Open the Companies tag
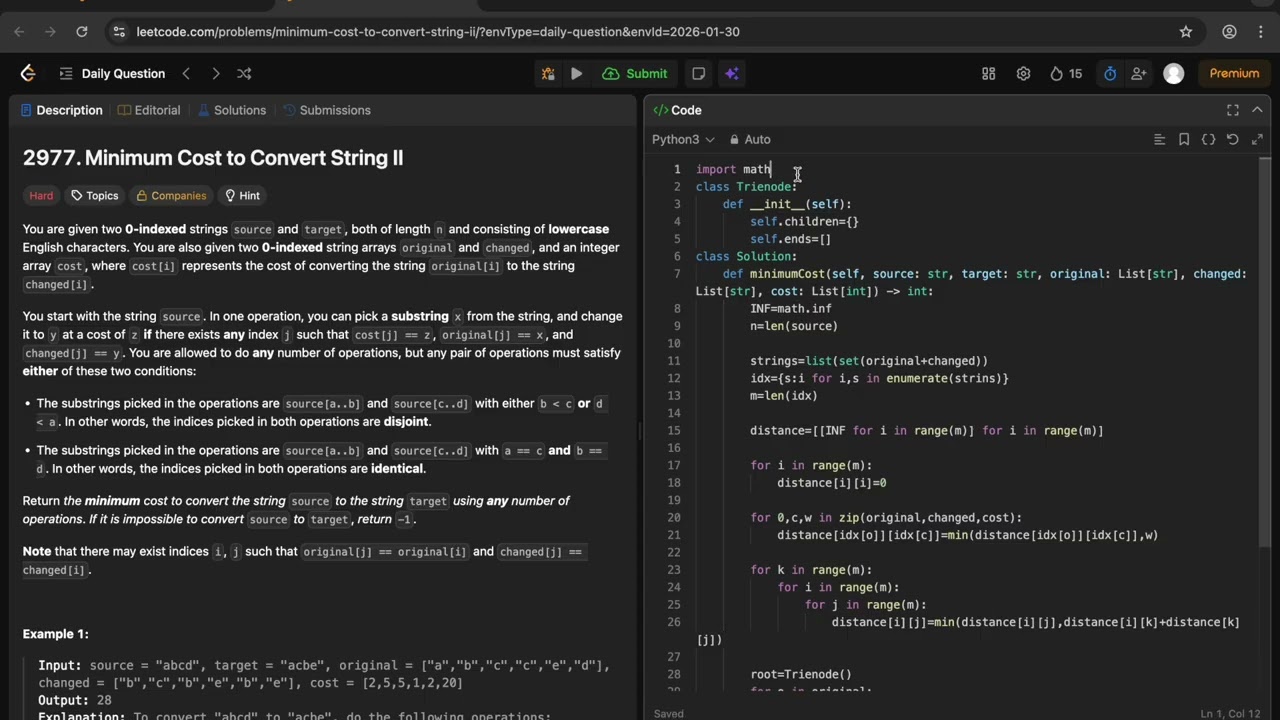 point(171,196)
